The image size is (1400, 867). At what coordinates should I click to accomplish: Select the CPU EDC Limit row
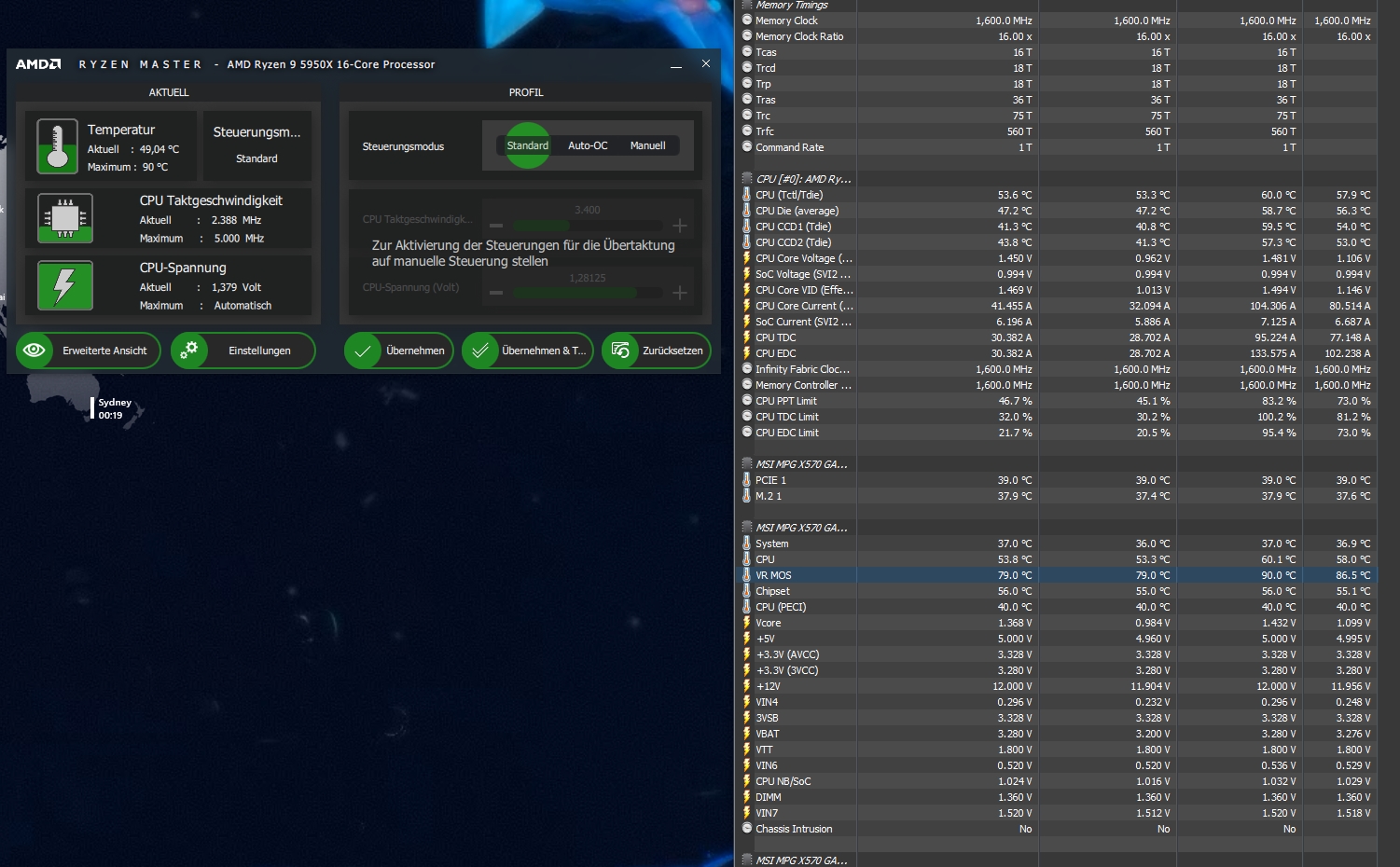1059,433
